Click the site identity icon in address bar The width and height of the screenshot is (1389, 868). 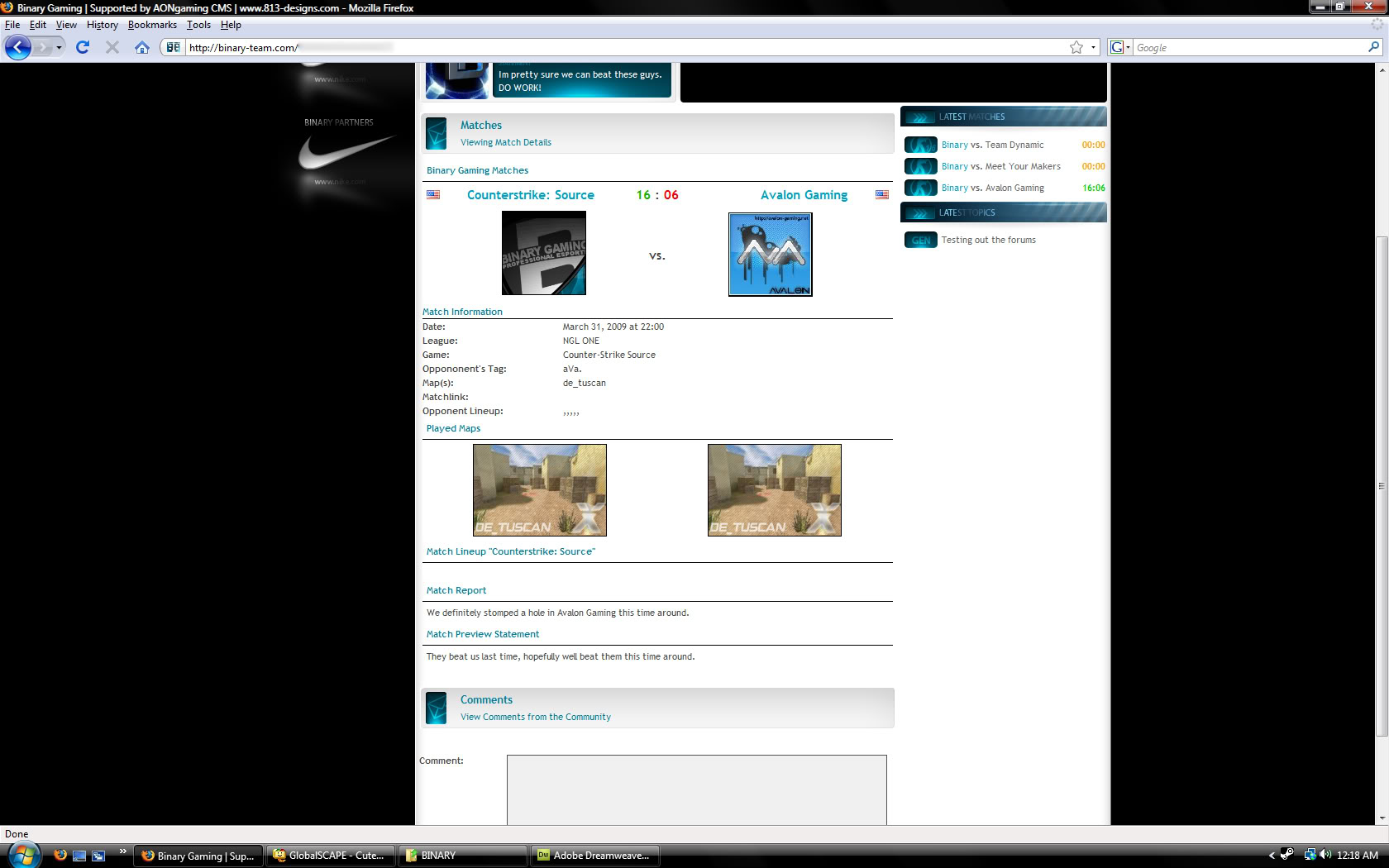[x=173, y=47]
